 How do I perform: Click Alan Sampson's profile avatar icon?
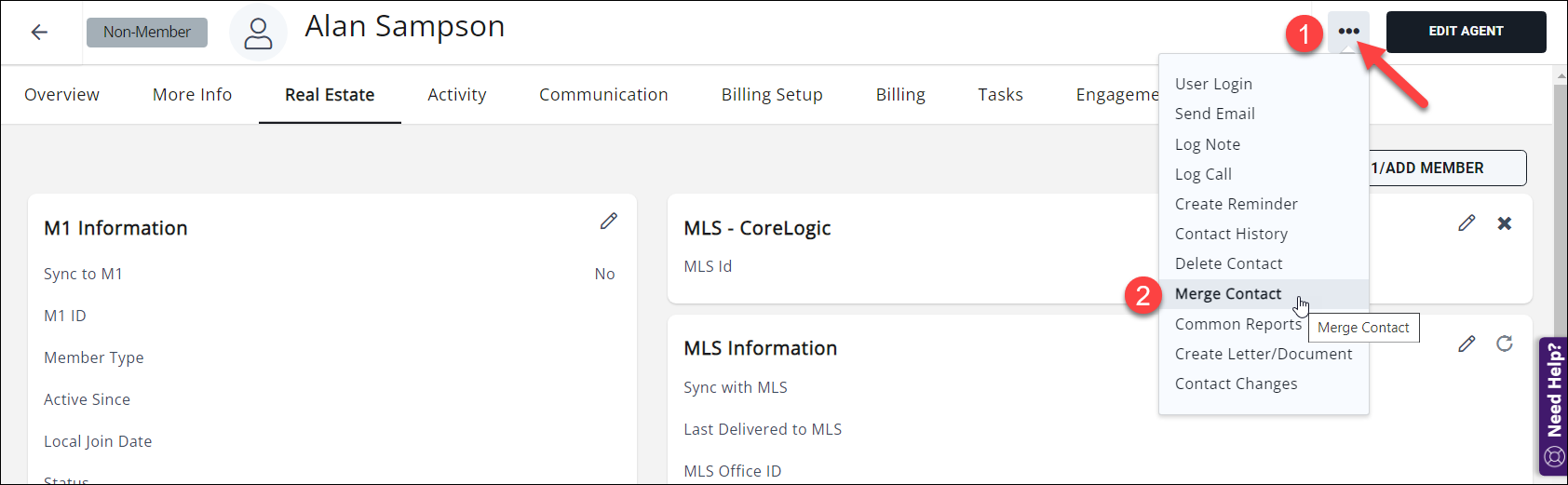[258, 34]
